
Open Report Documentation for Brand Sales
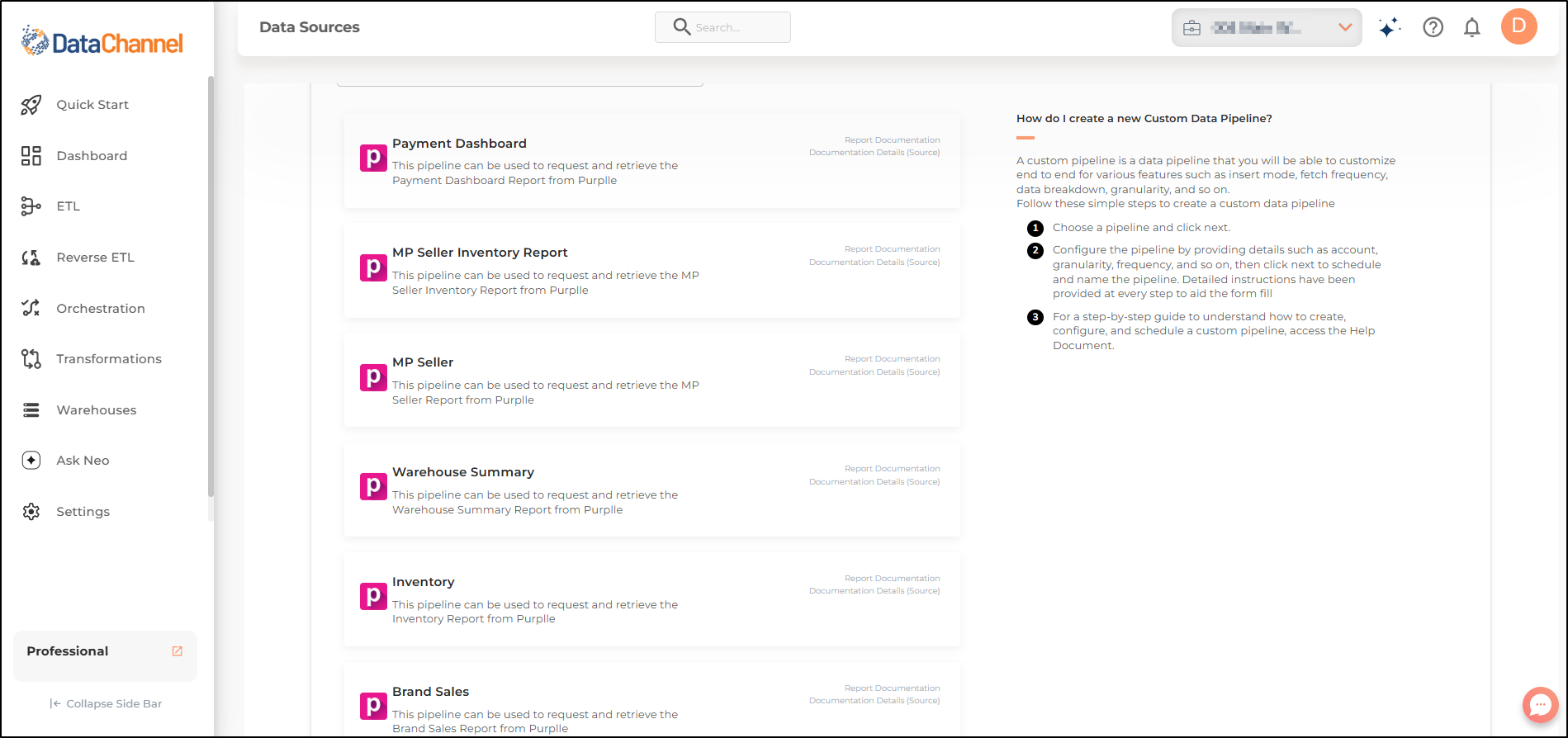pos(892,688)
